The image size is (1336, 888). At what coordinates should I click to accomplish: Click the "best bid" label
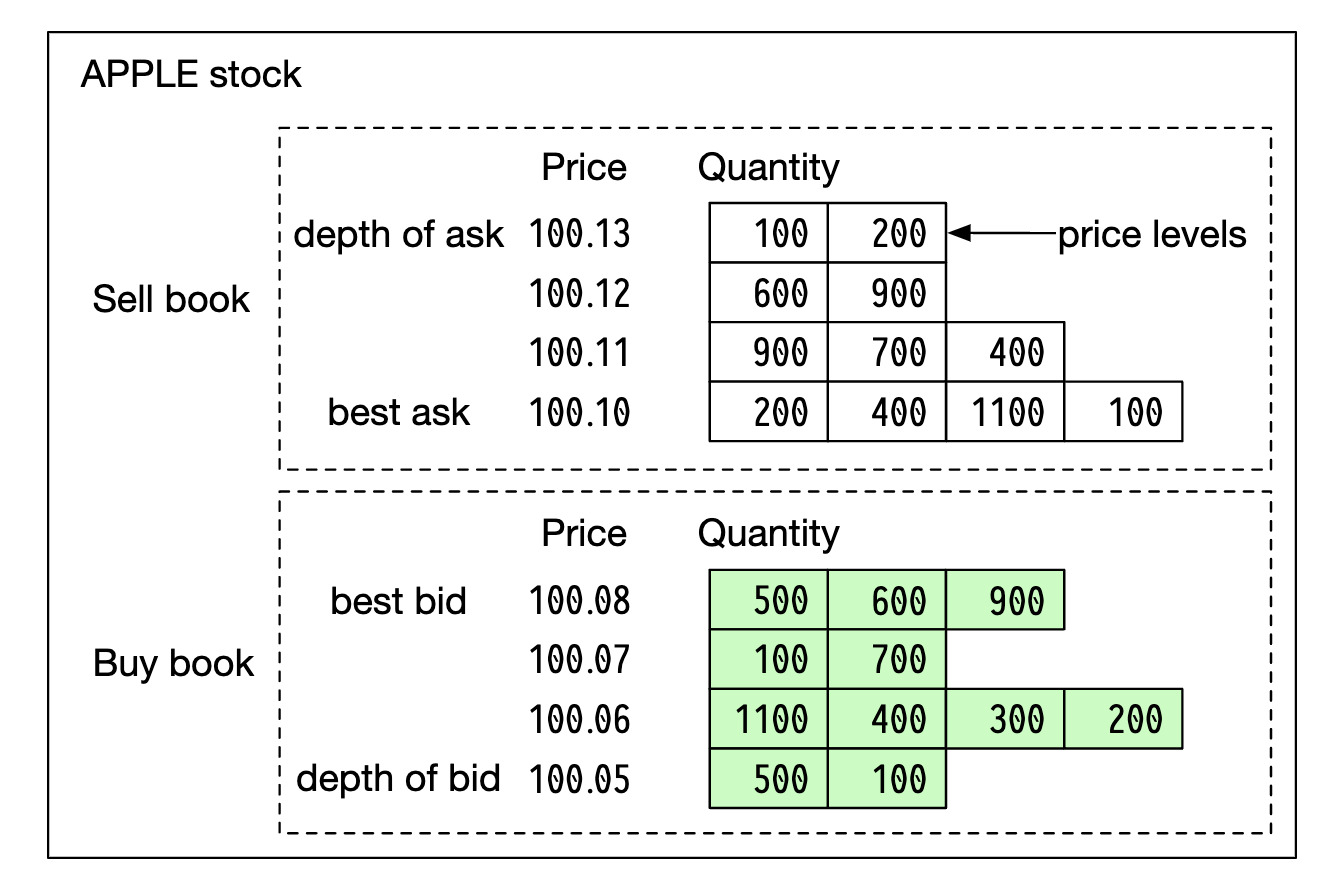tap(399, 601)
